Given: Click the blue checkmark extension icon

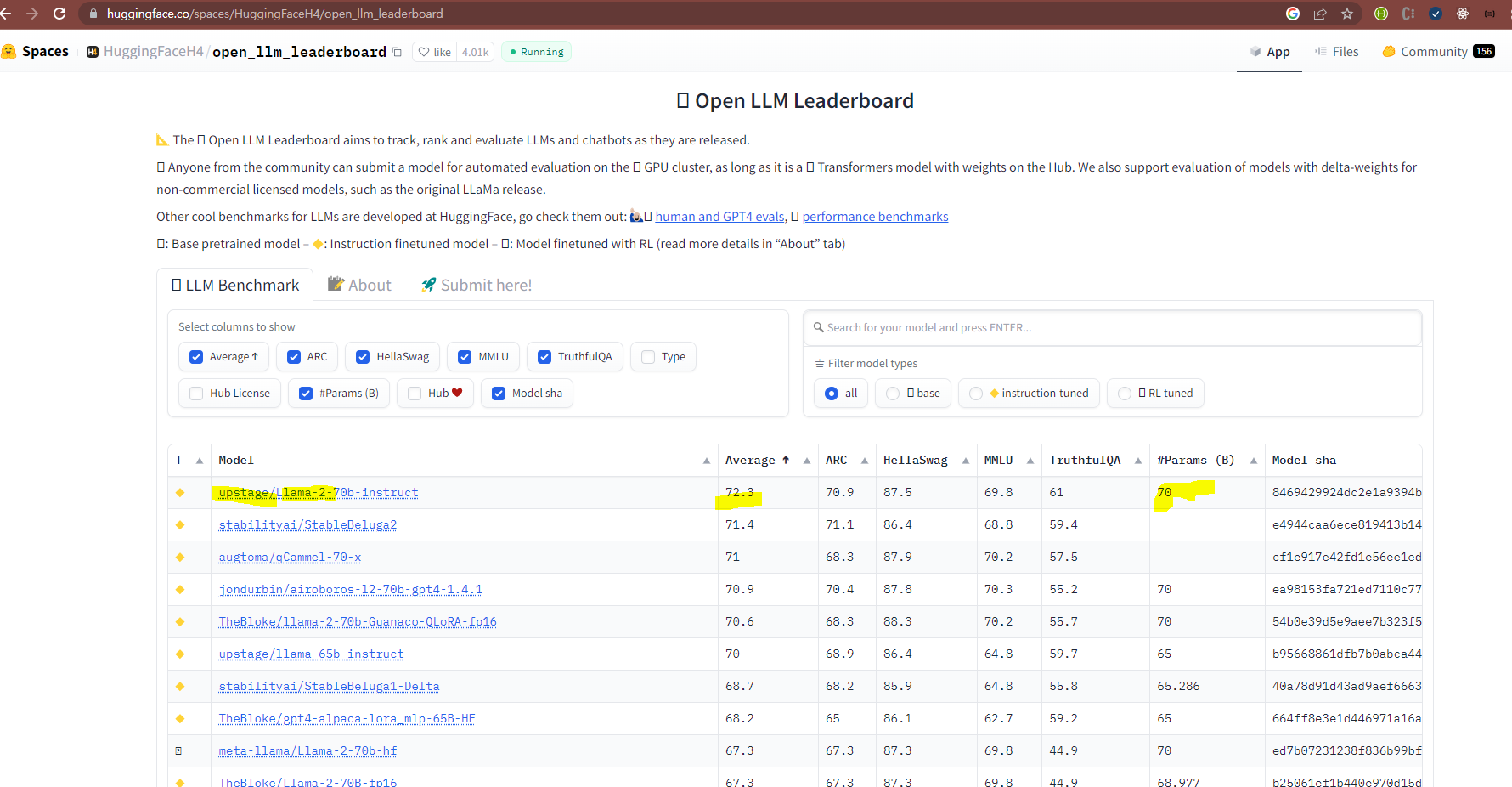Looking at the screenshot, I should pyautogui.click(x=1436, y=14).
